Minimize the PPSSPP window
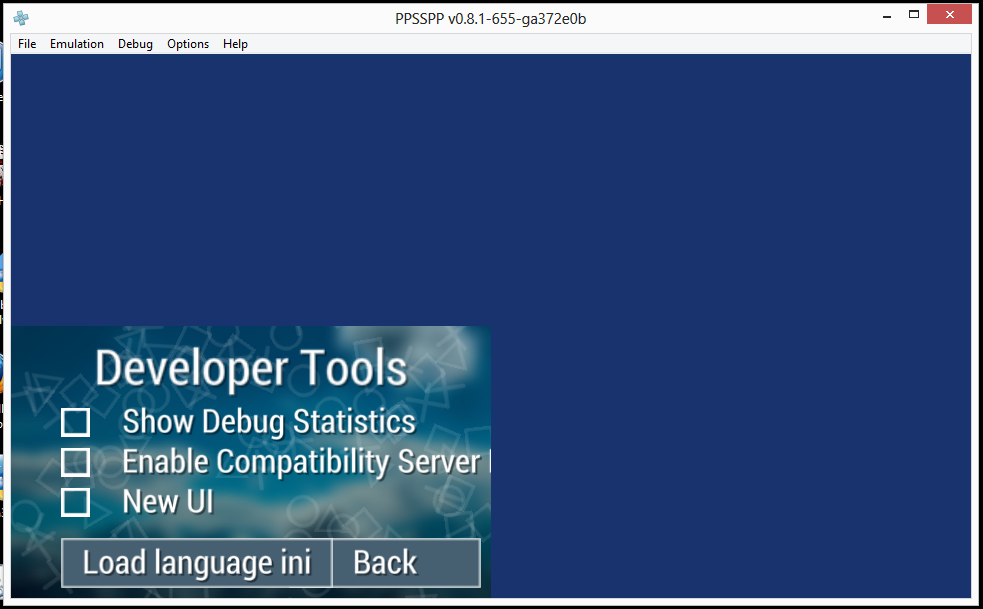The width and height of the screenshot is (983, 609). tap(886, 15)
